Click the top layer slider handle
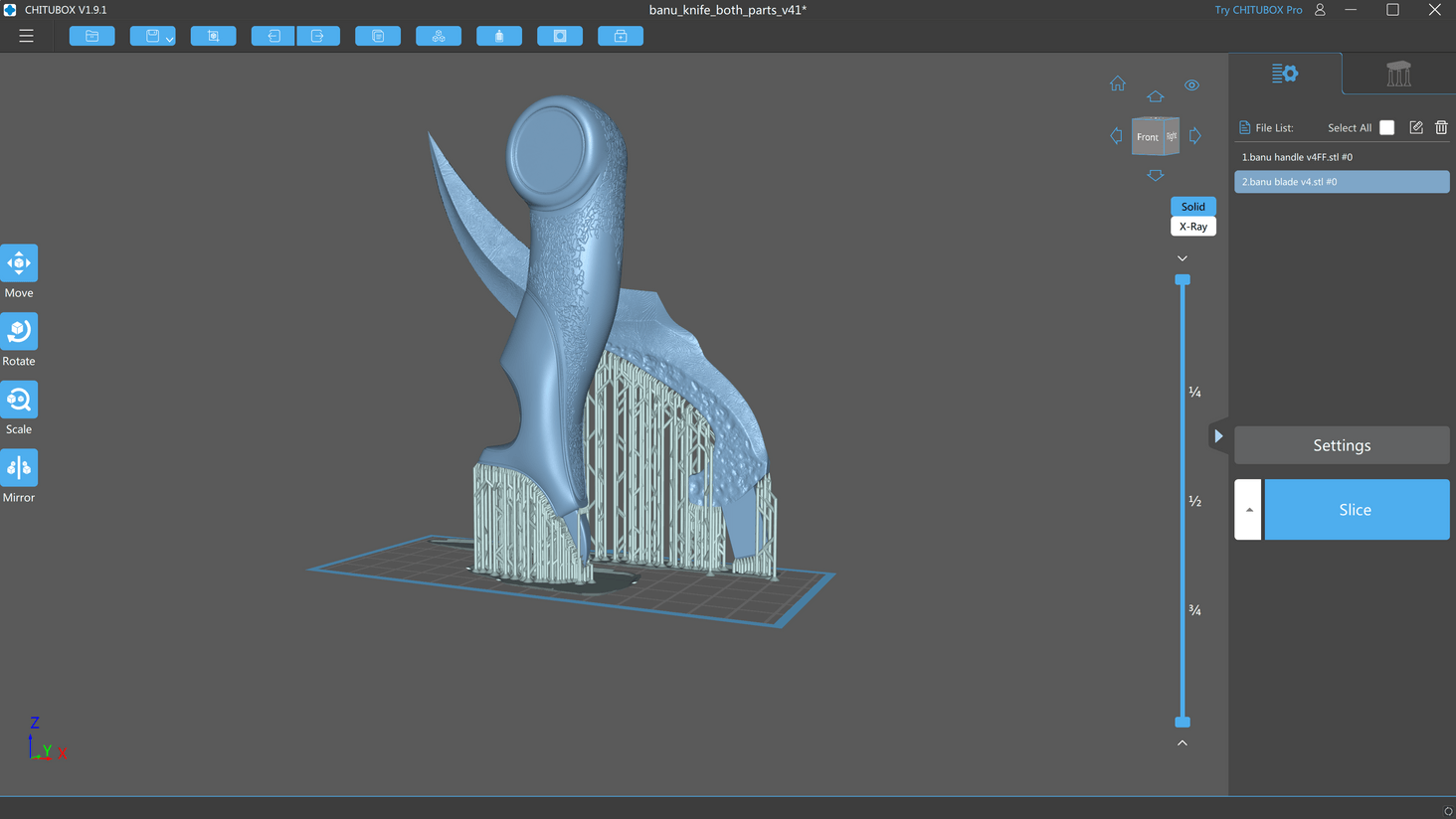 click(1183, 280)
